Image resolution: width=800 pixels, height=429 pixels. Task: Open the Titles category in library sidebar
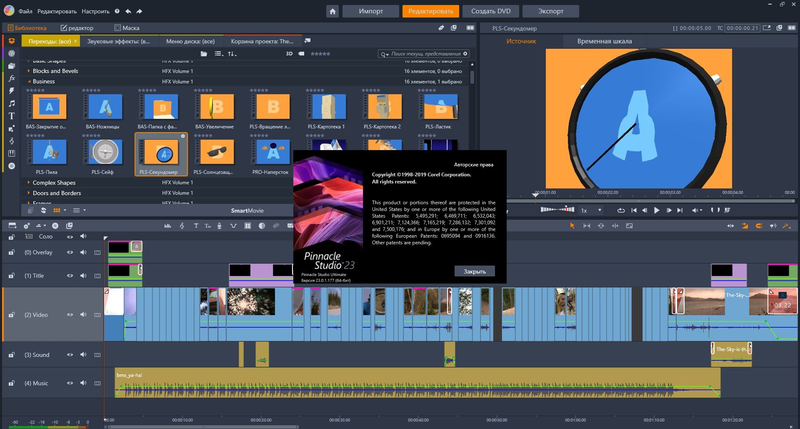coord(10,116)
